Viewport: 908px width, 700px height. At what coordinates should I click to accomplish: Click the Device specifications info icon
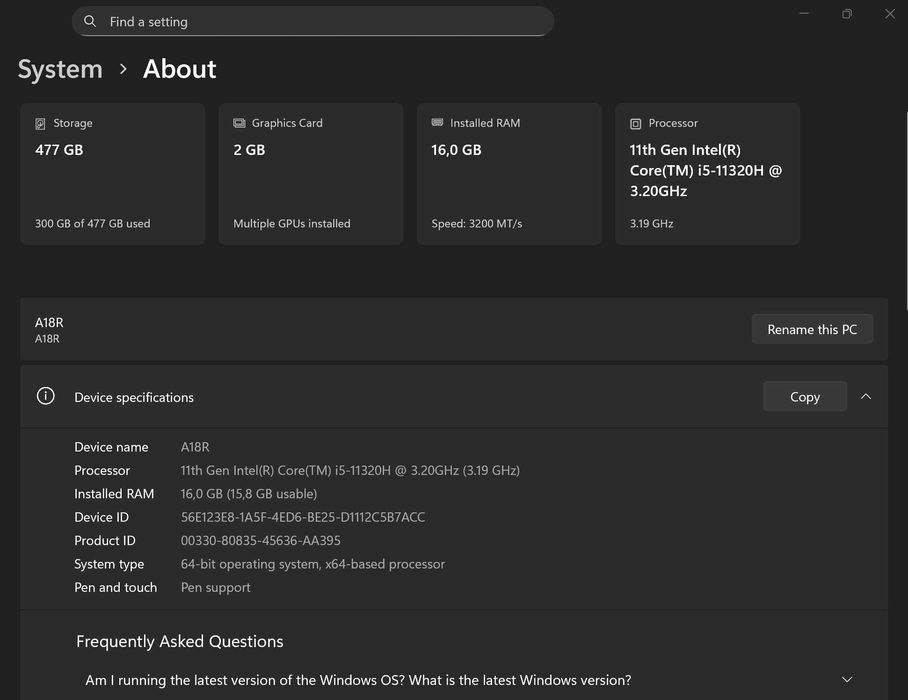coord(45,396)
